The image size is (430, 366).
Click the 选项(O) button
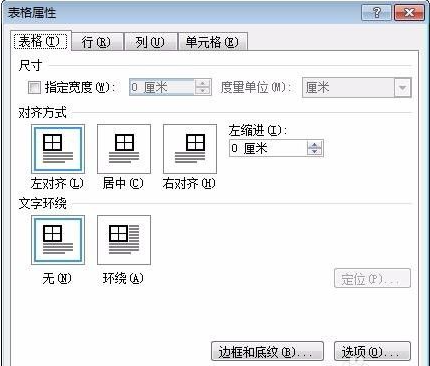pos(372,351)
